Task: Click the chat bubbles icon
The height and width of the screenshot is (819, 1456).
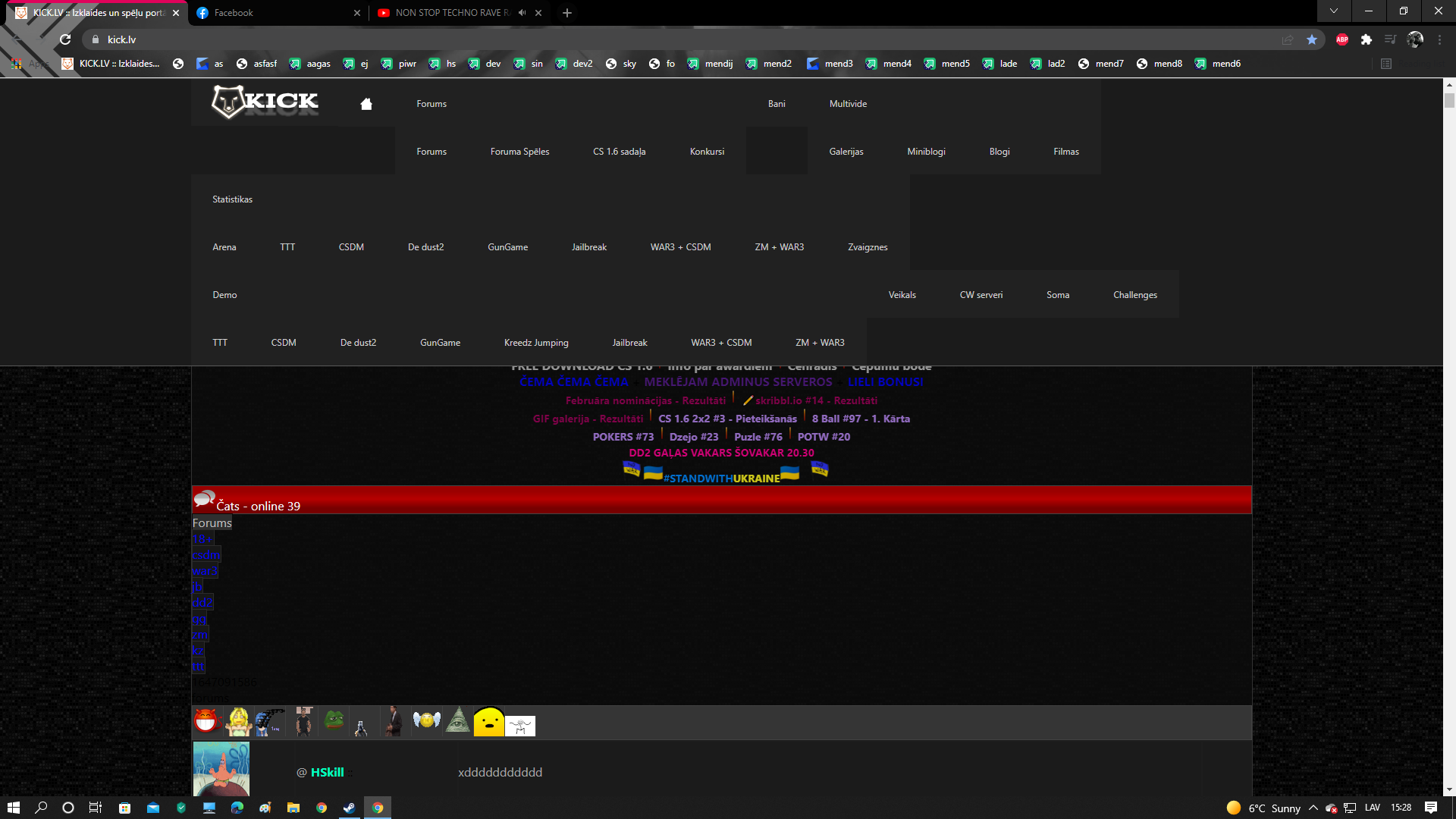Action: [x=204, y=499]
